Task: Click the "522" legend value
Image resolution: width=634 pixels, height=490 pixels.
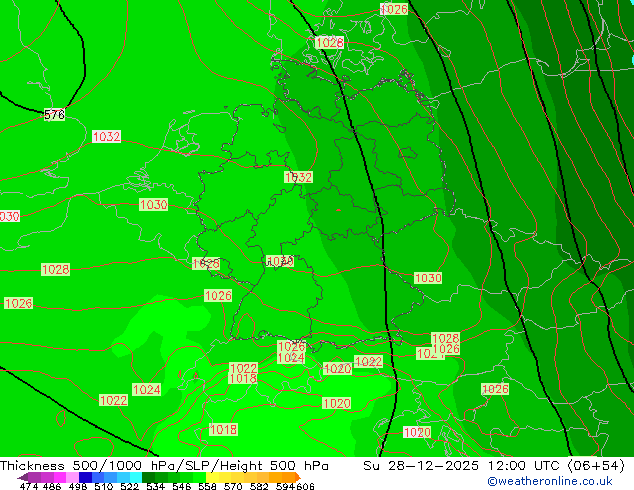Action: 129,486
